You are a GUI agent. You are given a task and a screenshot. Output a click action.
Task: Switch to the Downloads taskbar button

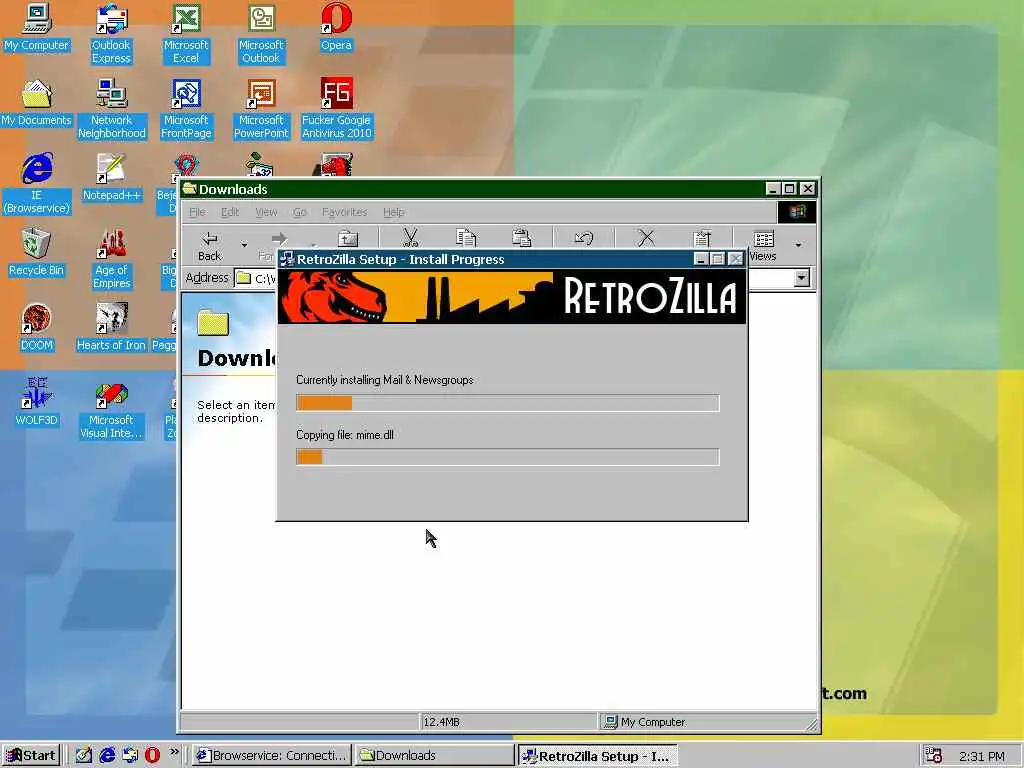point(434,756)
